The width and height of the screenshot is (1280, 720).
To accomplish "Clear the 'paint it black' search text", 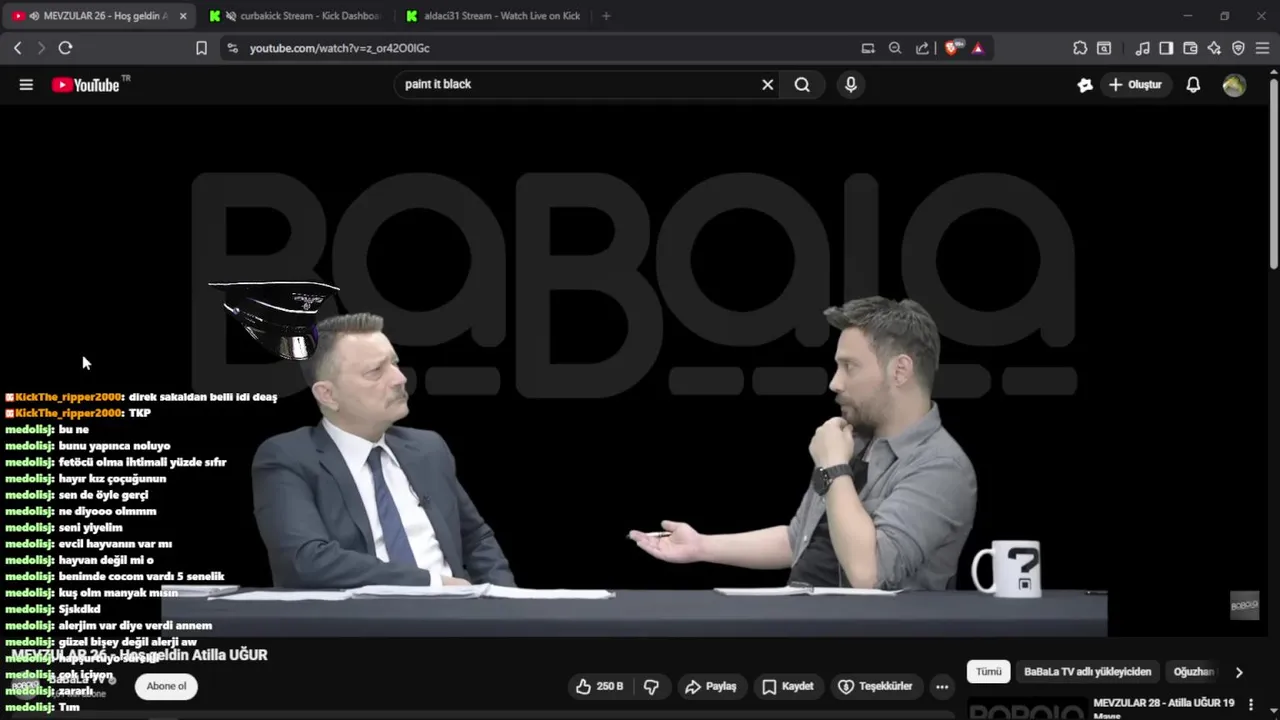I will [768, 85].
